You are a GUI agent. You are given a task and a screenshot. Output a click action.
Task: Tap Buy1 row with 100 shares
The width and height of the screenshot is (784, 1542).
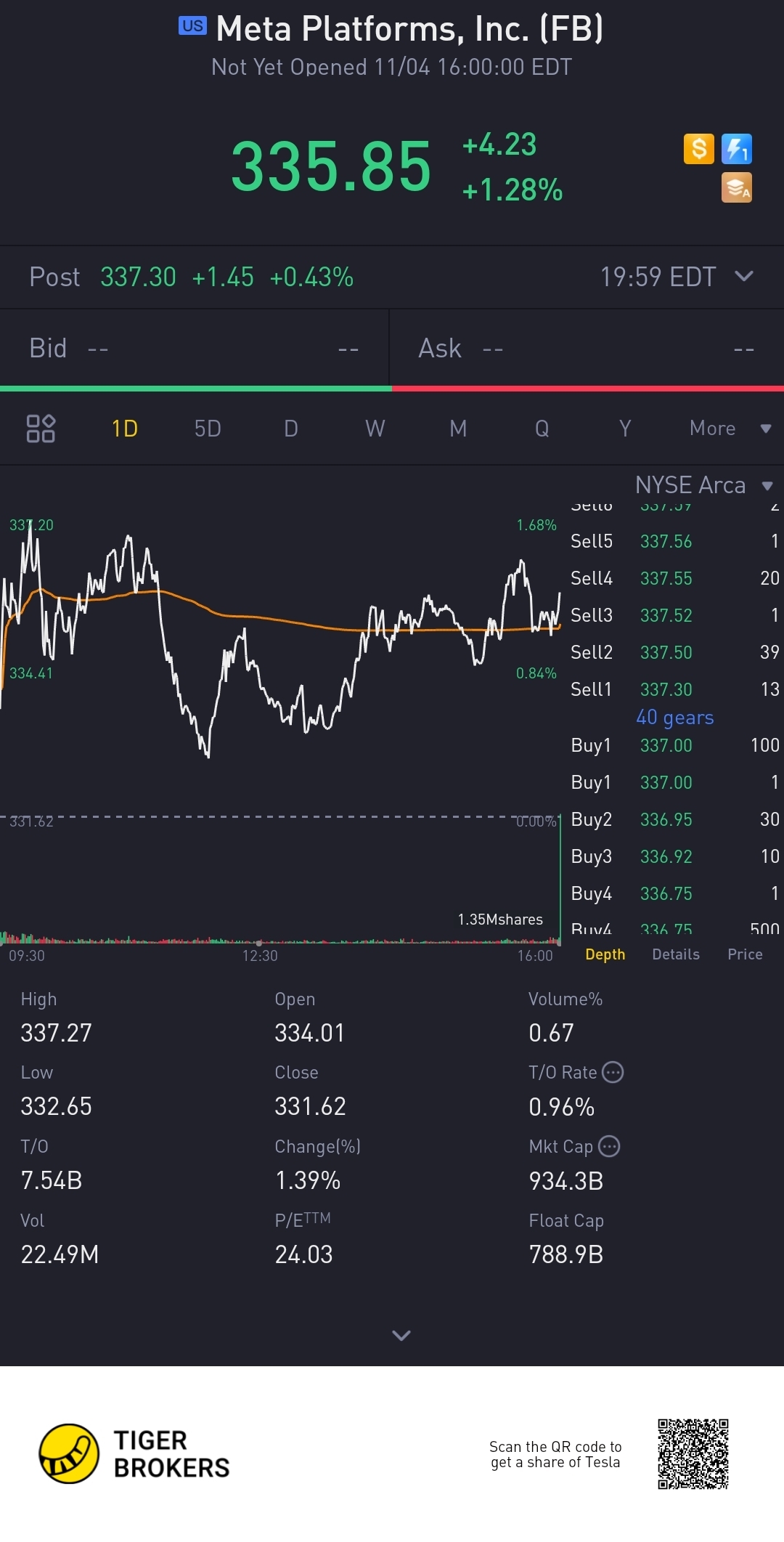coord(675,745)
